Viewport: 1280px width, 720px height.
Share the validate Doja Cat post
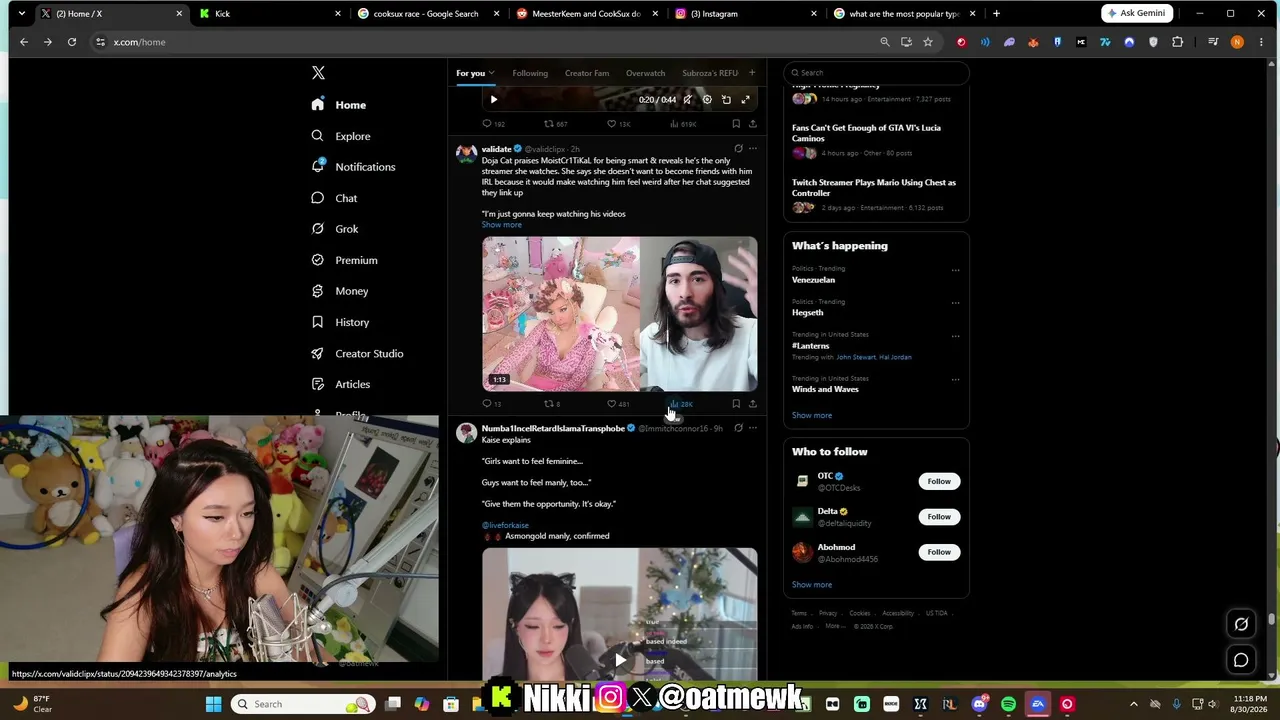tap(753, 404)
